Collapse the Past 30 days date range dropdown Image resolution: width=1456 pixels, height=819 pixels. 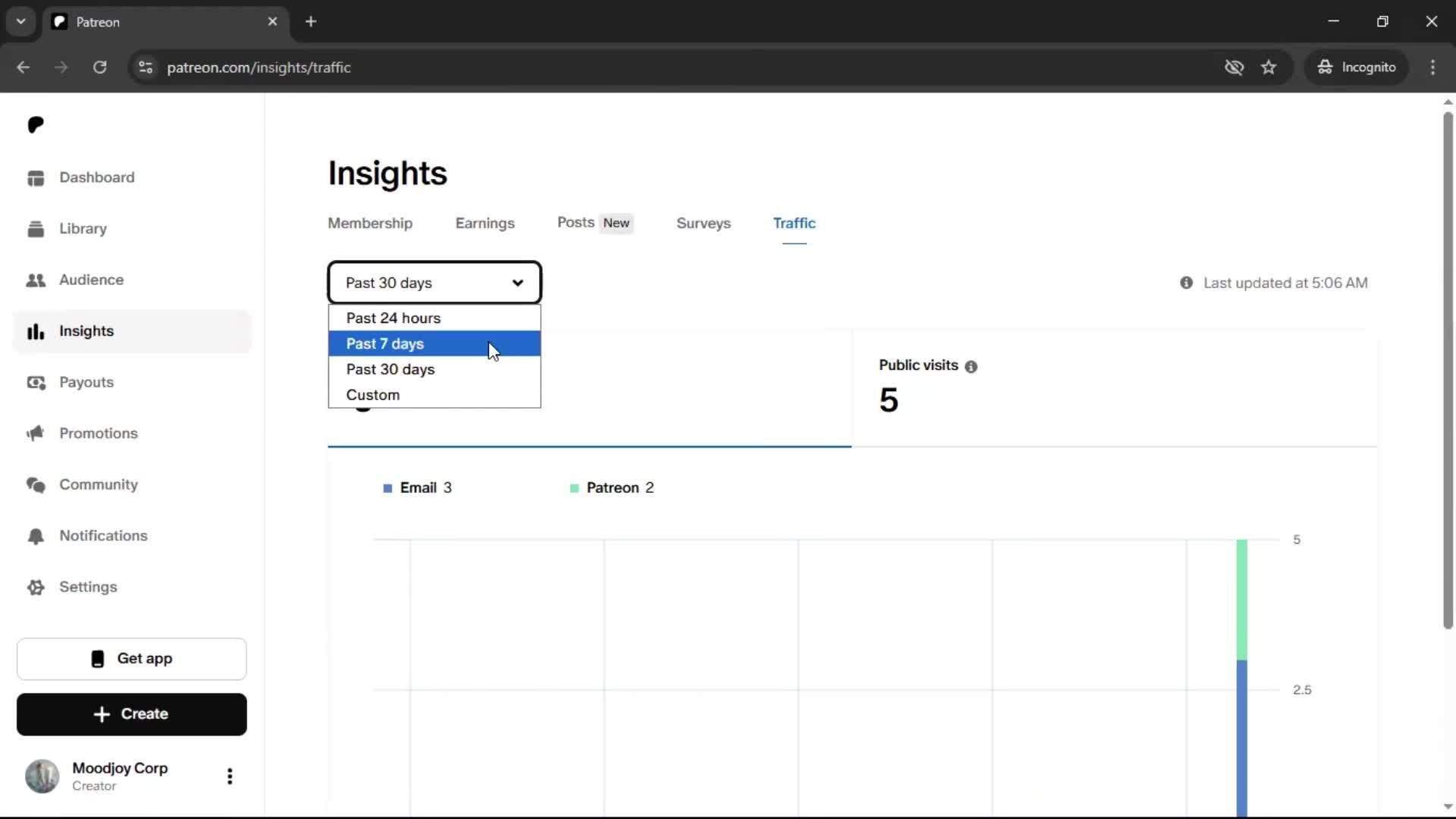tap(435, 283)
